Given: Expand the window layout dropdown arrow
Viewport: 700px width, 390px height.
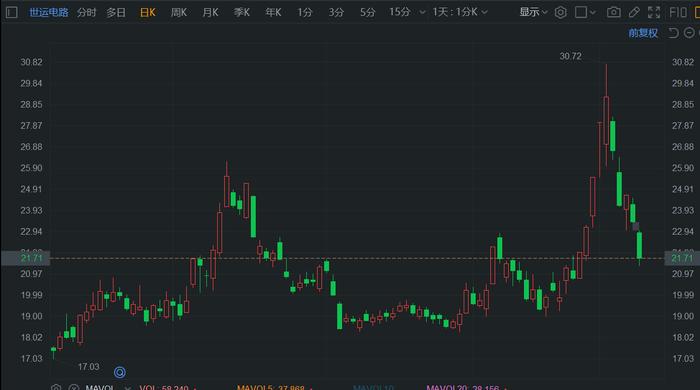Looking at the screenshot, I should 593,13.
